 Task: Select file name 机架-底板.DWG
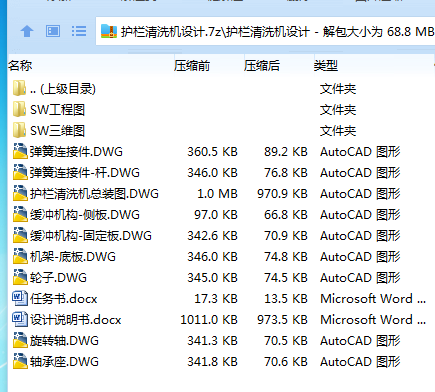[73, 257]
